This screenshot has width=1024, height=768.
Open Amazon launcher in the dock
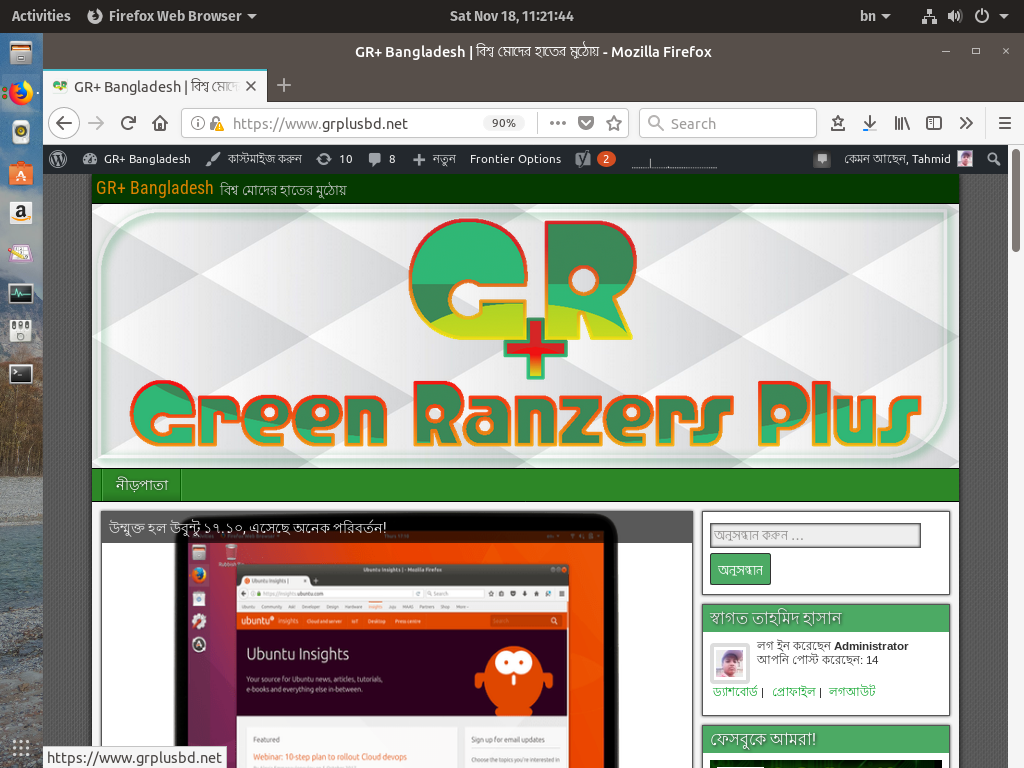21,213
